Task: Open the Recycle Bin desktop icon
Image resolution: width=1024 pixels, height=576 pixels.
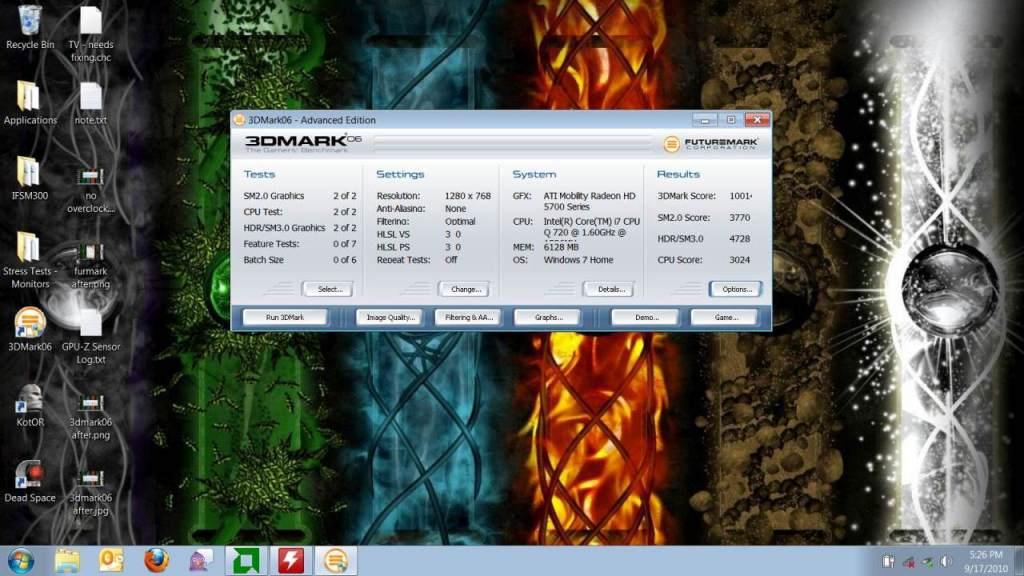Action: click(x=30, y=27)
